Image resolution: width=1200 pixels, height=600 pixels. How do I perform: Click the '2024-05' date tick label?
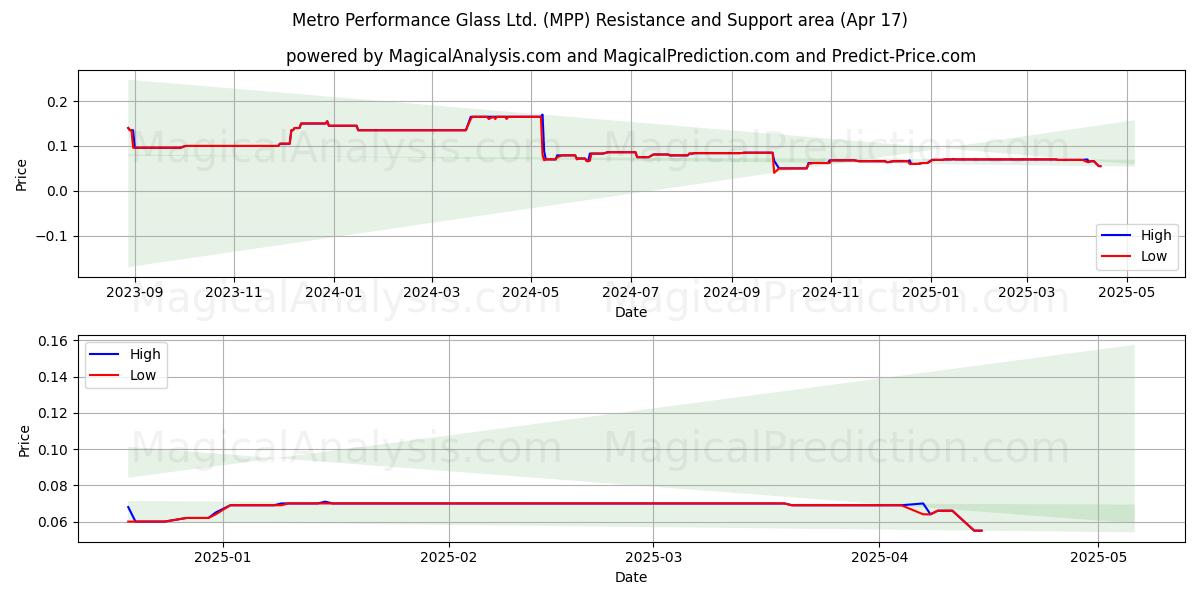point(531,292)
